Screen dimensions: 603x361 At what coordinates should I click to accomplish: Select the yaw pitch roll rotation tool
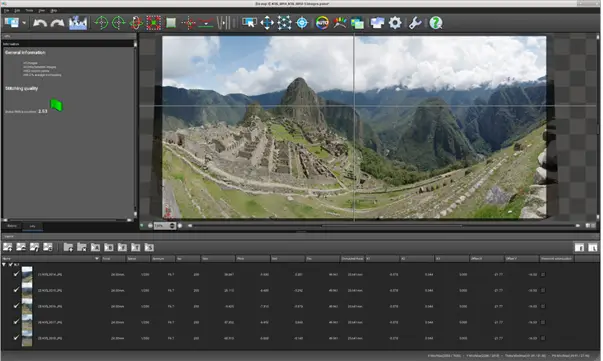[x=136, y=23]
